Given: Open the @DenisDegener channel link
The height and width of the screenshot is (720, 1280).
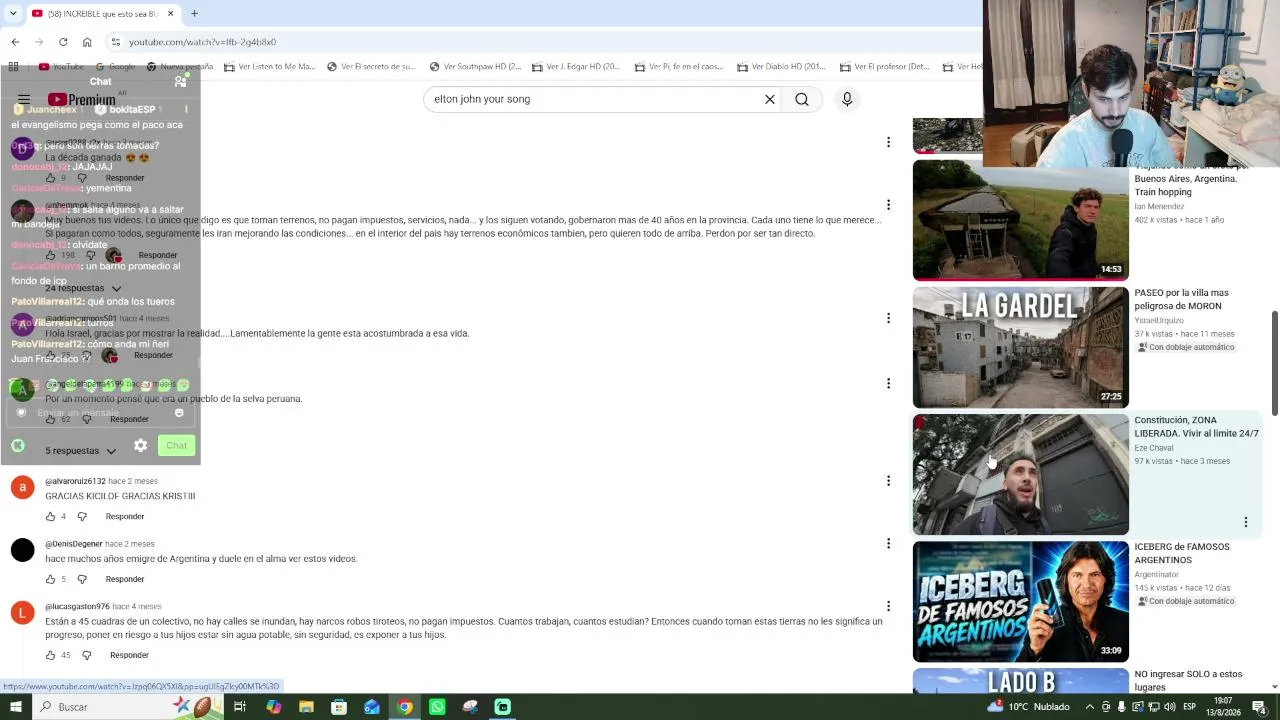Looking at the screenshot, I should [x=74, y=544].
